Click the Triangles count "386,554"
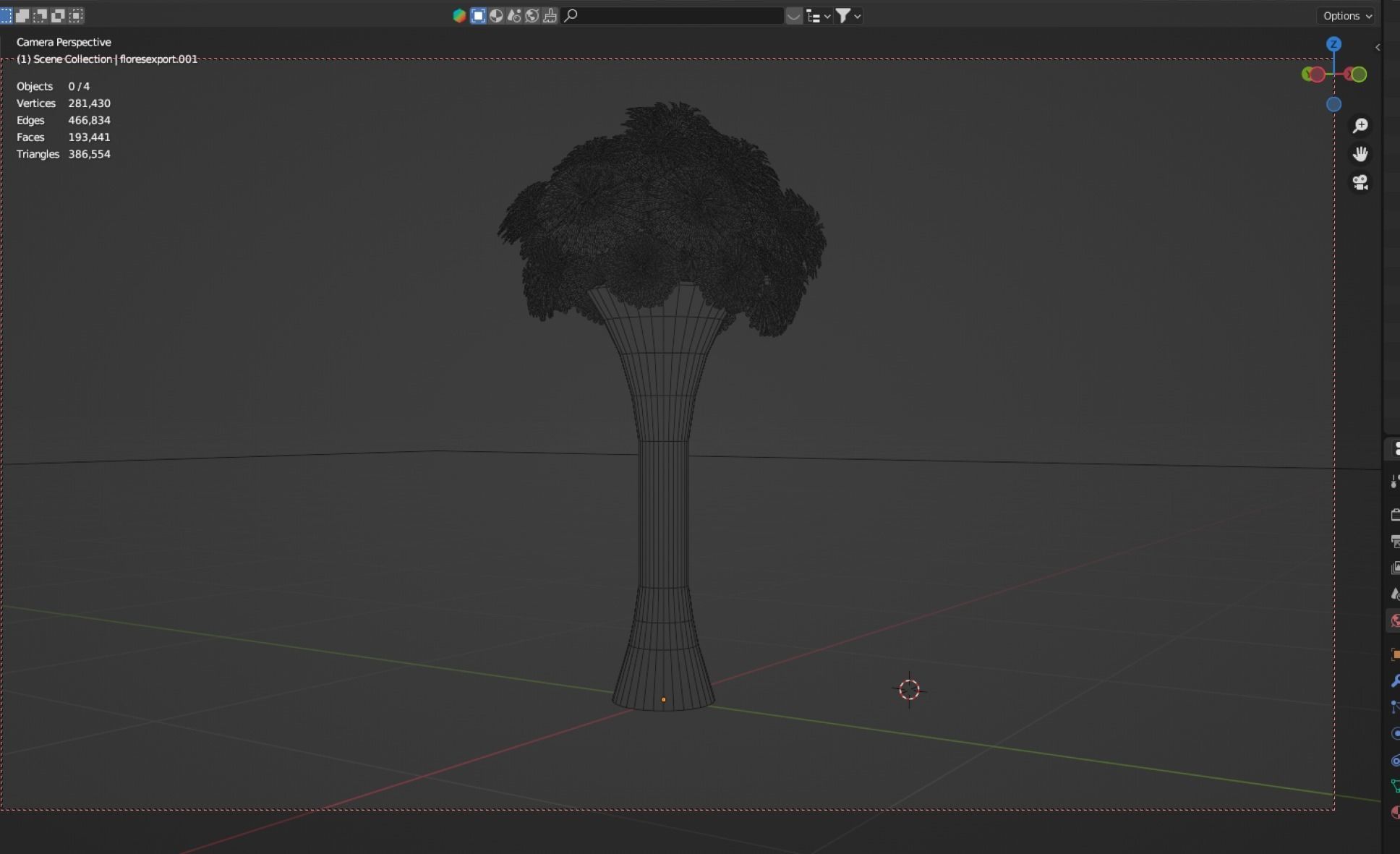The height and width of the screenshot is (854, 1400). coord(90,154)
